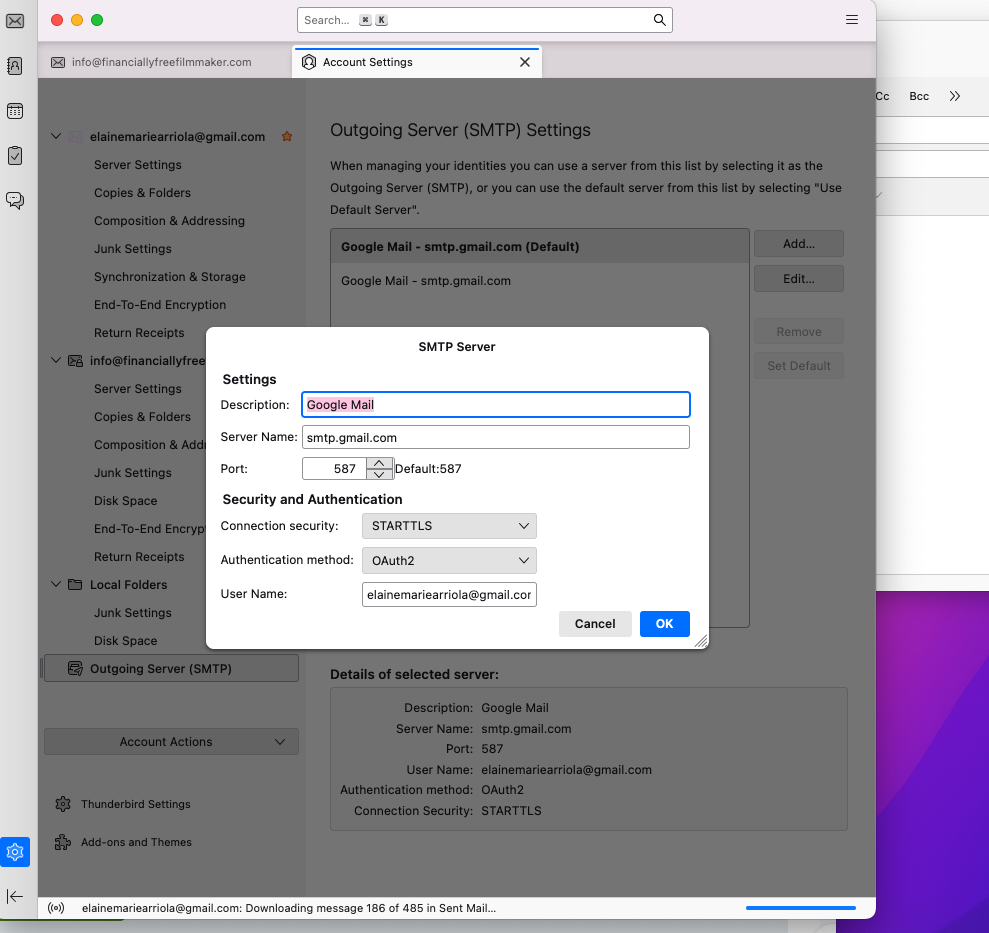This screenshot has width=989, height=933.
Task: Open the Connection security dropdown
Action: [449, 526]
